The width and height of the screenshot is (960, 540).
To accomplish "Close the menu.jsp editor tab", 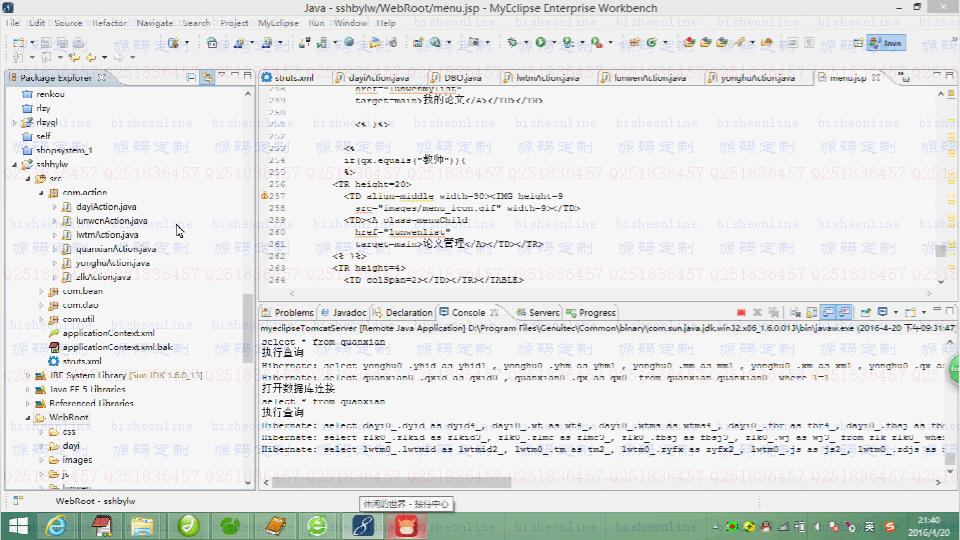I will pyautogui.click(x=876, y=78).
